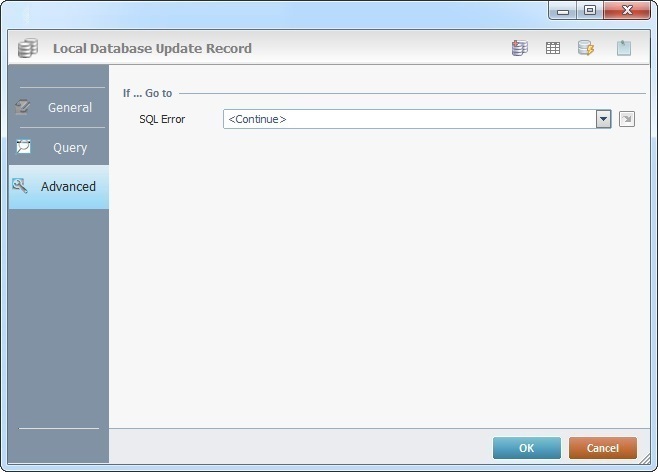This screenshot has width=658, height=472.
Task: Click the General section pencil icon
Action: (x=22, y=107)
